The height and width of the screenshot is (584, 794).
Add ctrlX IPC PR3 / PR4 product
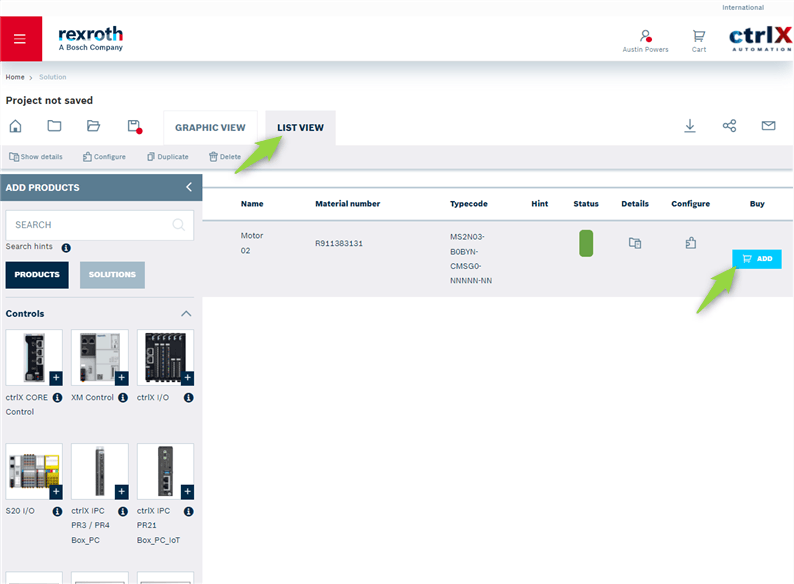122,492
